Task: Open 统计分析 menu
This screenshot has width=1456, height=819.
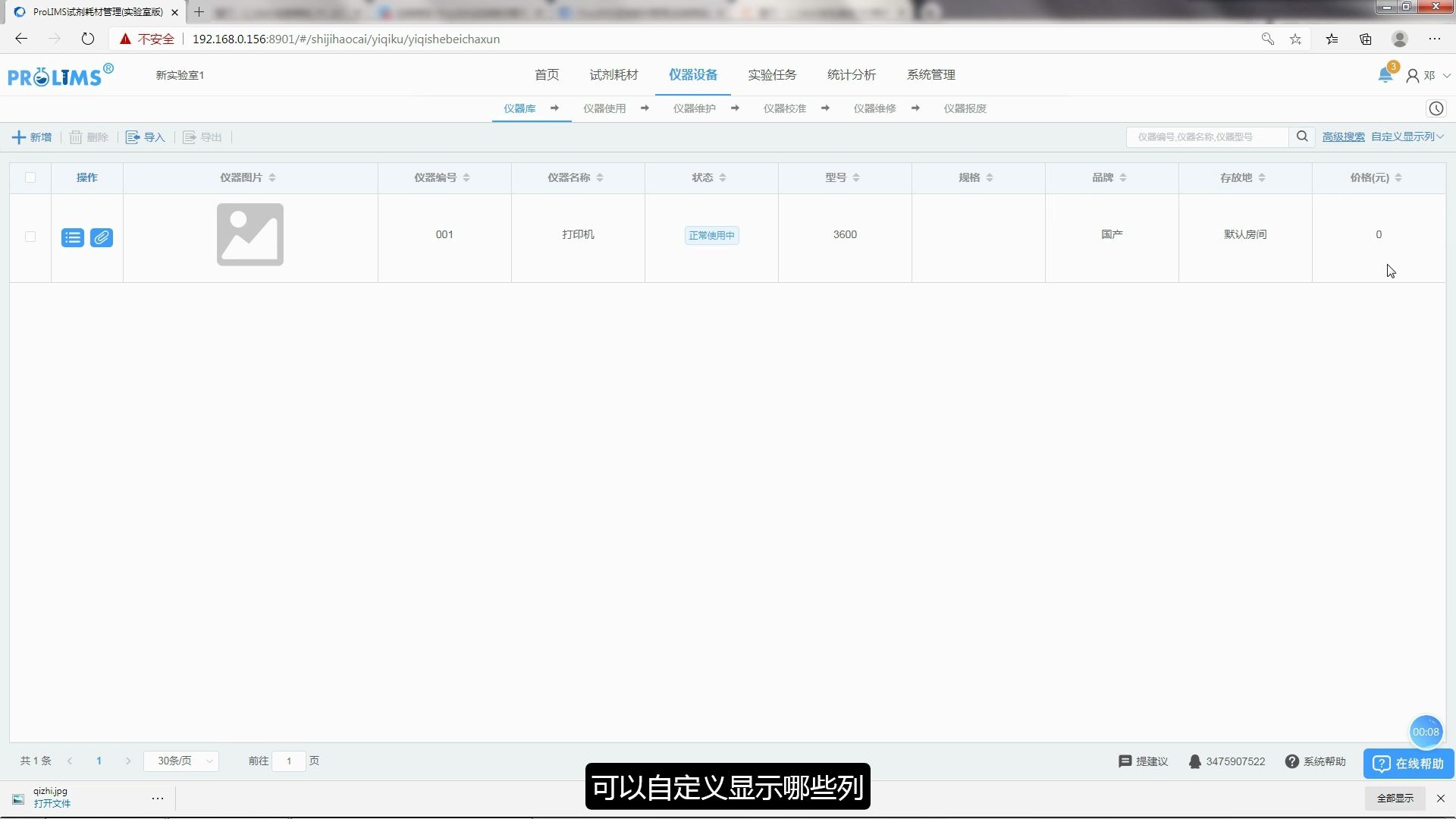Action: pyautogui.click(x=852, y=74)
